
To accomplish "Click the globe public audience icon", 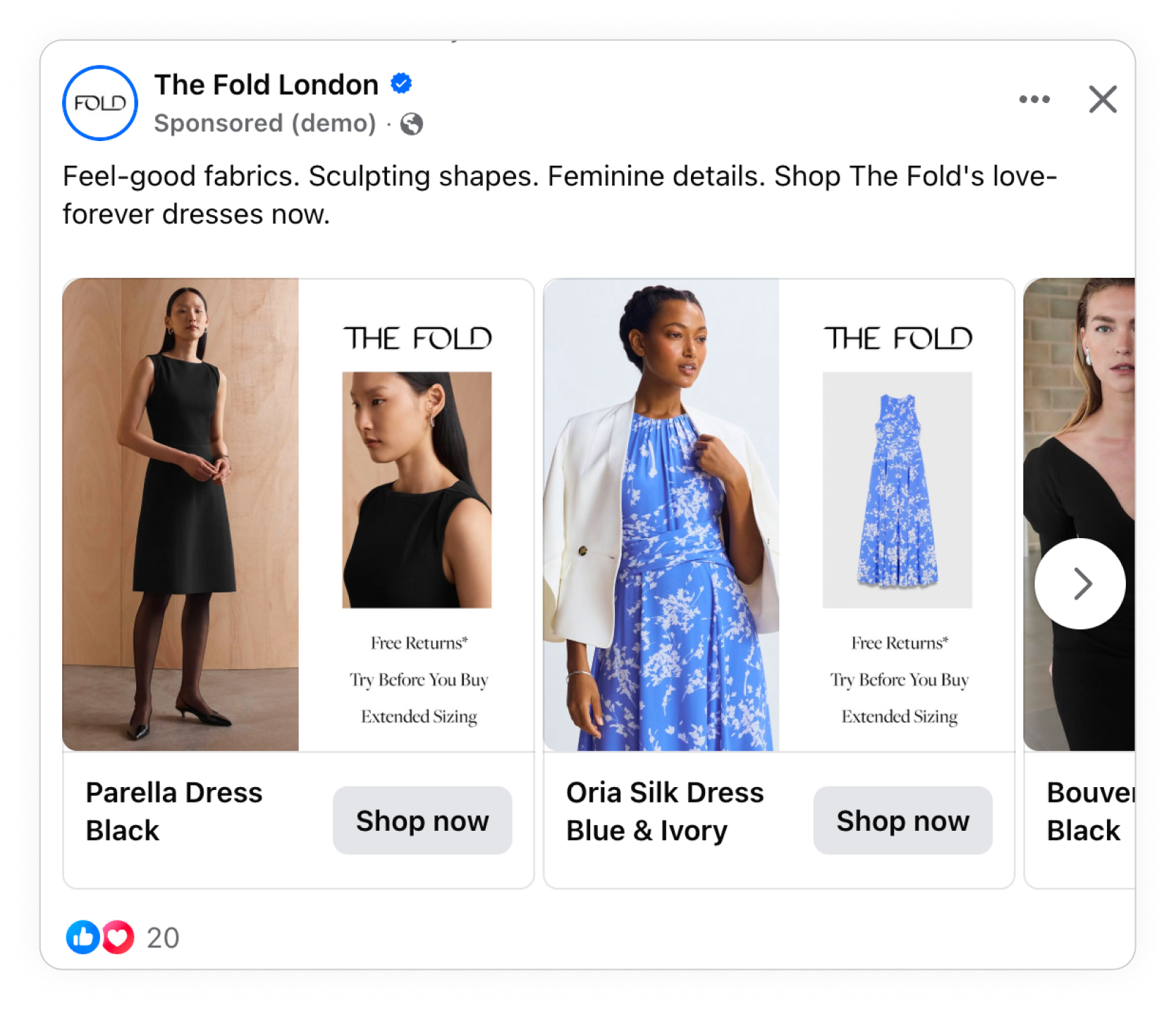I will point(412,124).
